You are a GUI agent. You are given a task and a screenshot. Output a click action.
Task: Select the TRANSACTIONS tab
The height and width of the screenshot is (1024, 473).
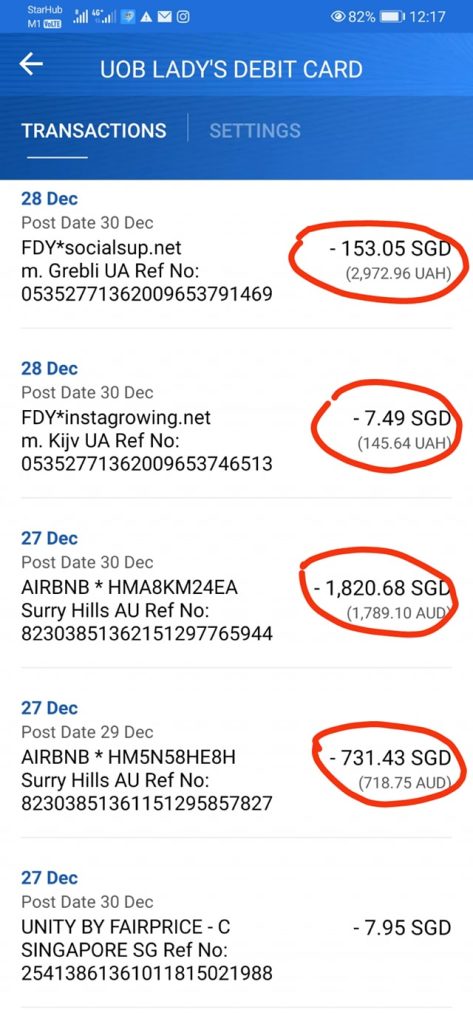pyautogui.click(x=94, y=130)
